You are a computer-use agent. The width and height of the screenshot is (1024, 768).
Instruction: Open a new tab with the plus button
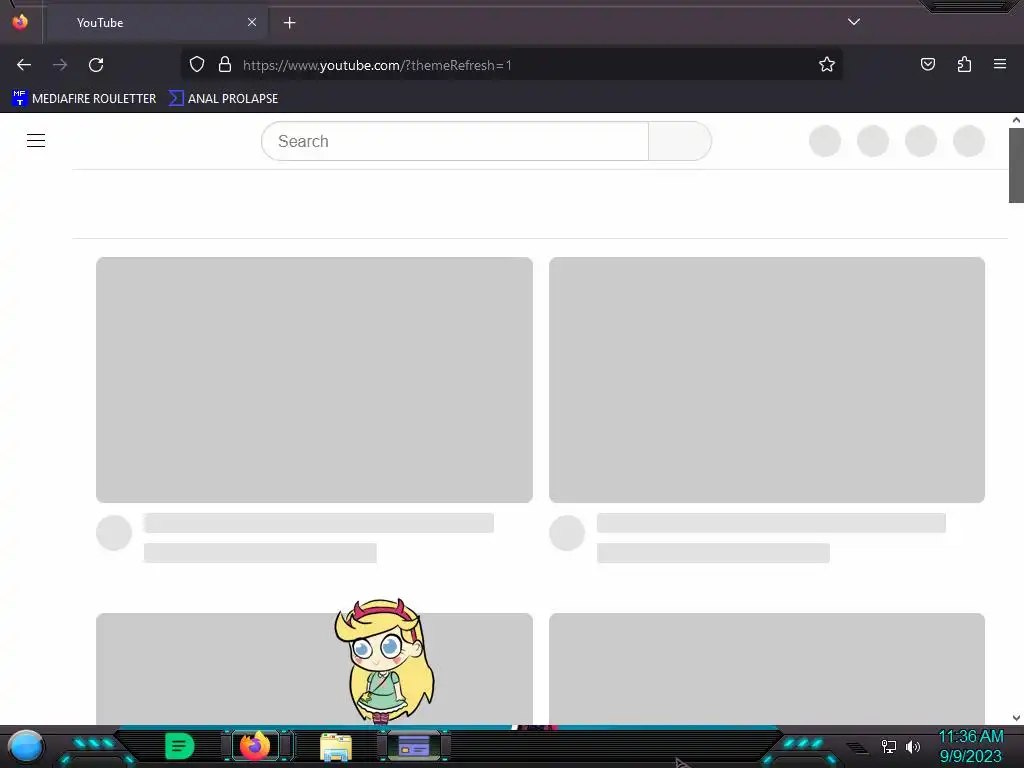click(289, 23)
